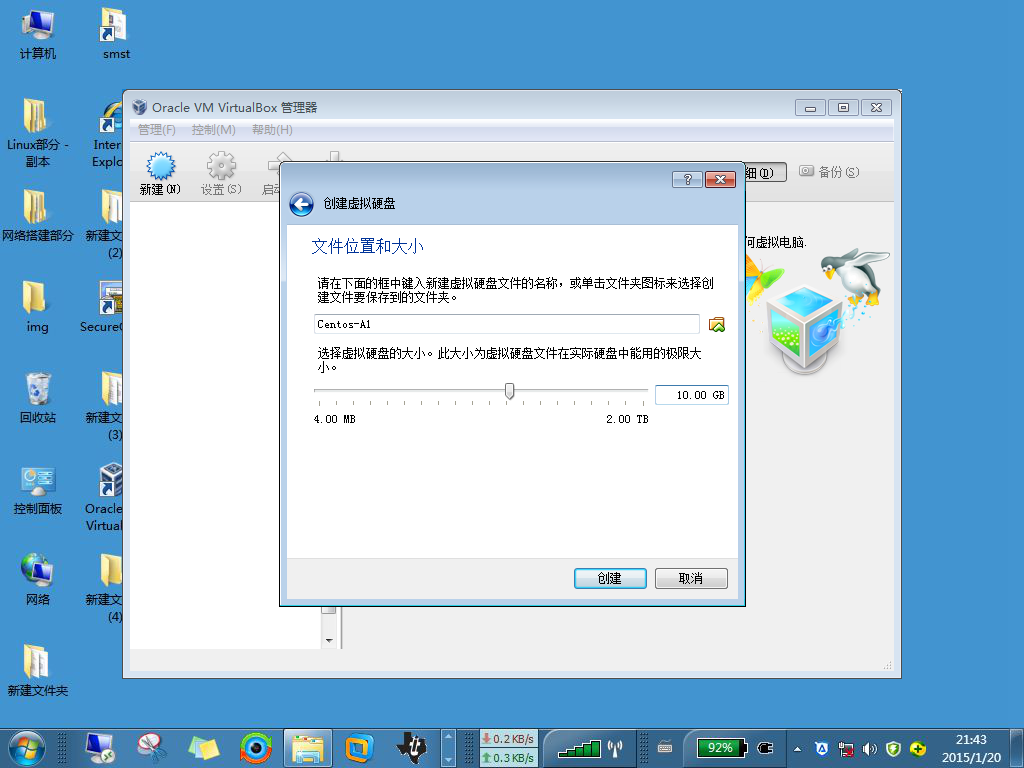Click the colorful circular browser taskbar icon
The width and height of the screenshot is (1024, 768).
[256, 748]
